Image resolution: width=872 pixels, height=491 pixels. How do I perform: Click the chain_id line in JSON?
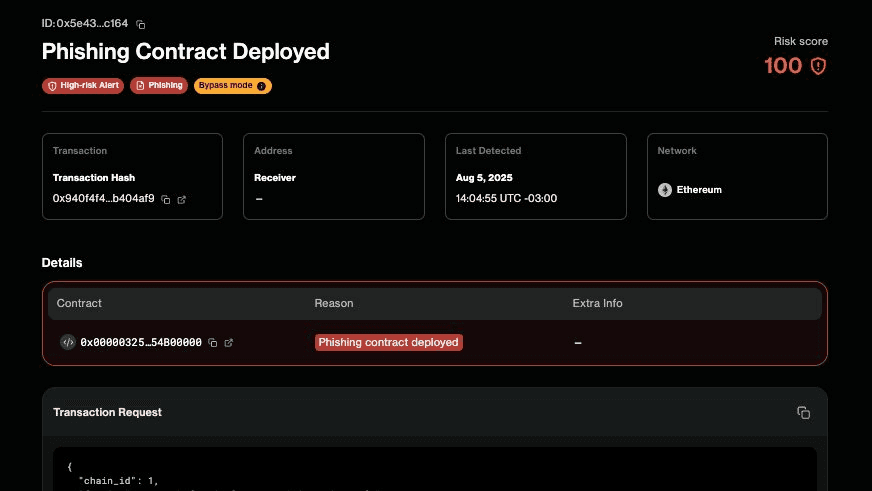tap(118, 480)
